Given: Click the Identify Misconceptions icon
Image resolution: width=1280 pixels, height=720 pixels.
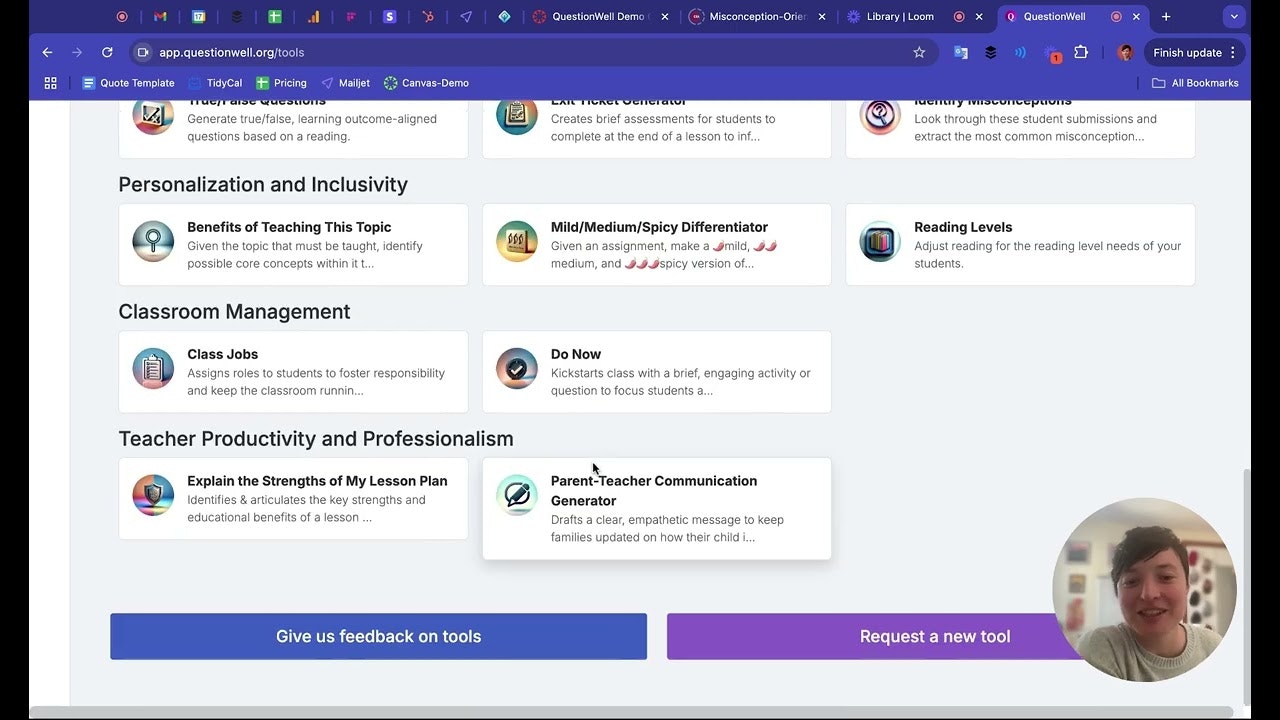Looking at the screenshot, I should pyautogui.click(x=880, y=116).
